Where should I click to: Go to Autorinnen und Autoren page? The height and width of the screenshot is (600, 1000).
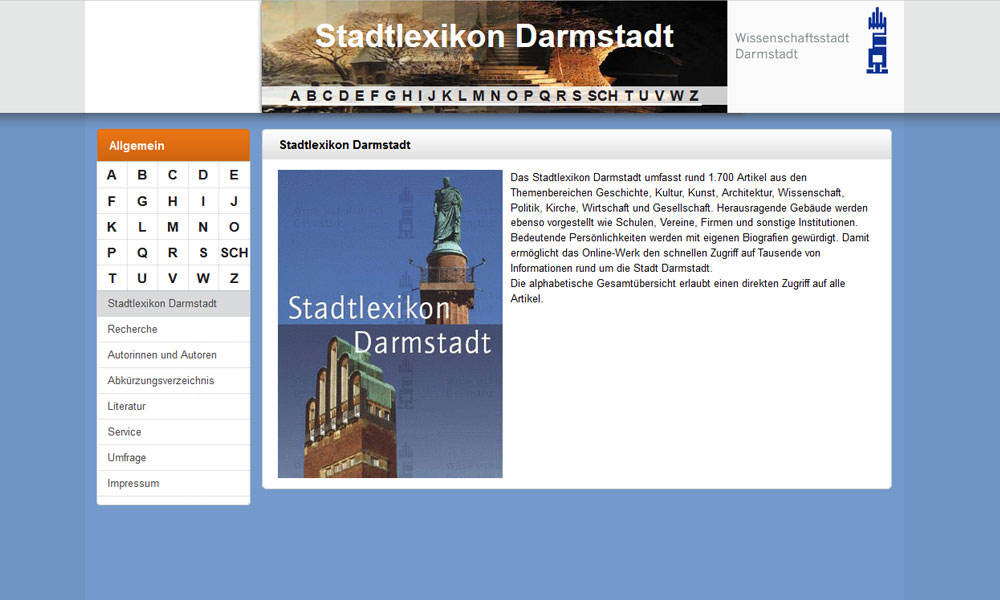(x=162, y=355)
